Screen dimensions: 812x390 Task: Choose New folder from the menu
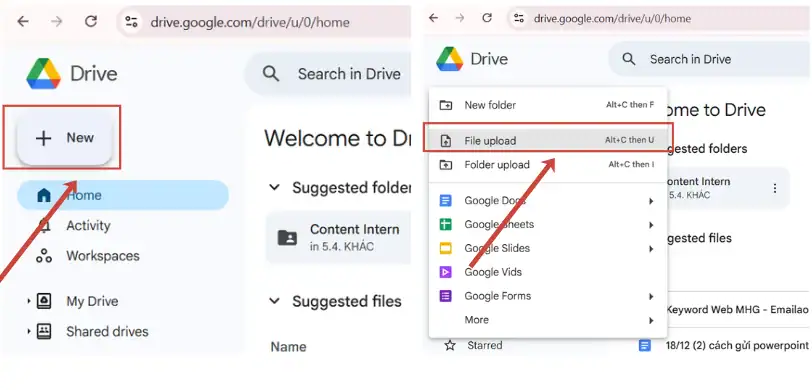click(548, 105)
